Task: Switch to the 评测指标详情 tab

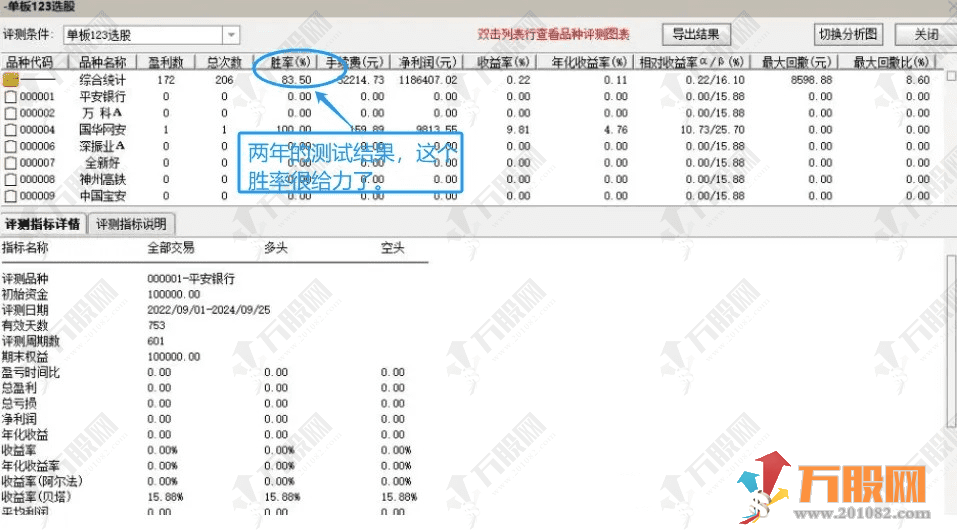Action: click(43, 224)
